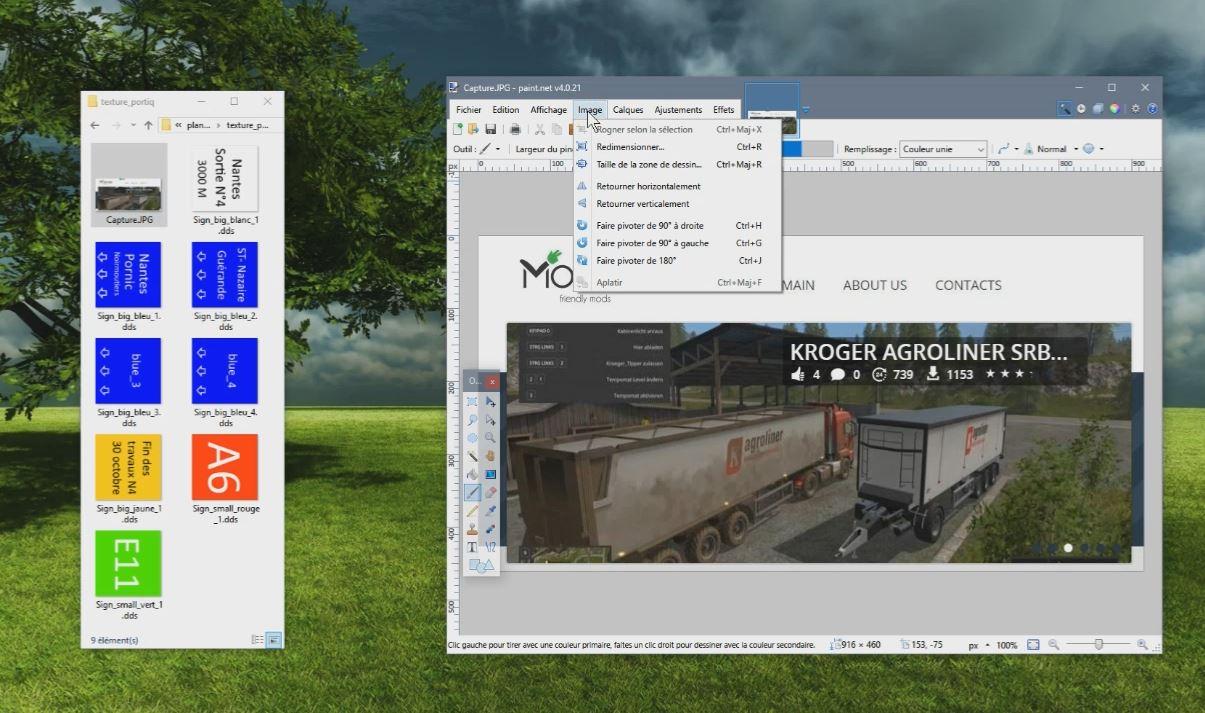1205x713 pixels.
Task: Select the Shapes tool
Action: 481,566
